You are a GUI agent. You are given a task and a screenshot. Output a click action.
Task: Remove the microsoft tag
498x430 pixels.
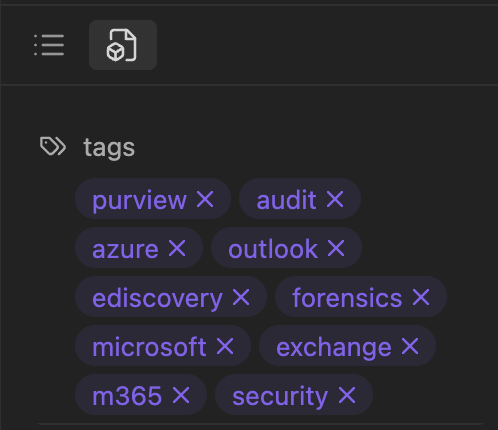click(x=225, y=346)
